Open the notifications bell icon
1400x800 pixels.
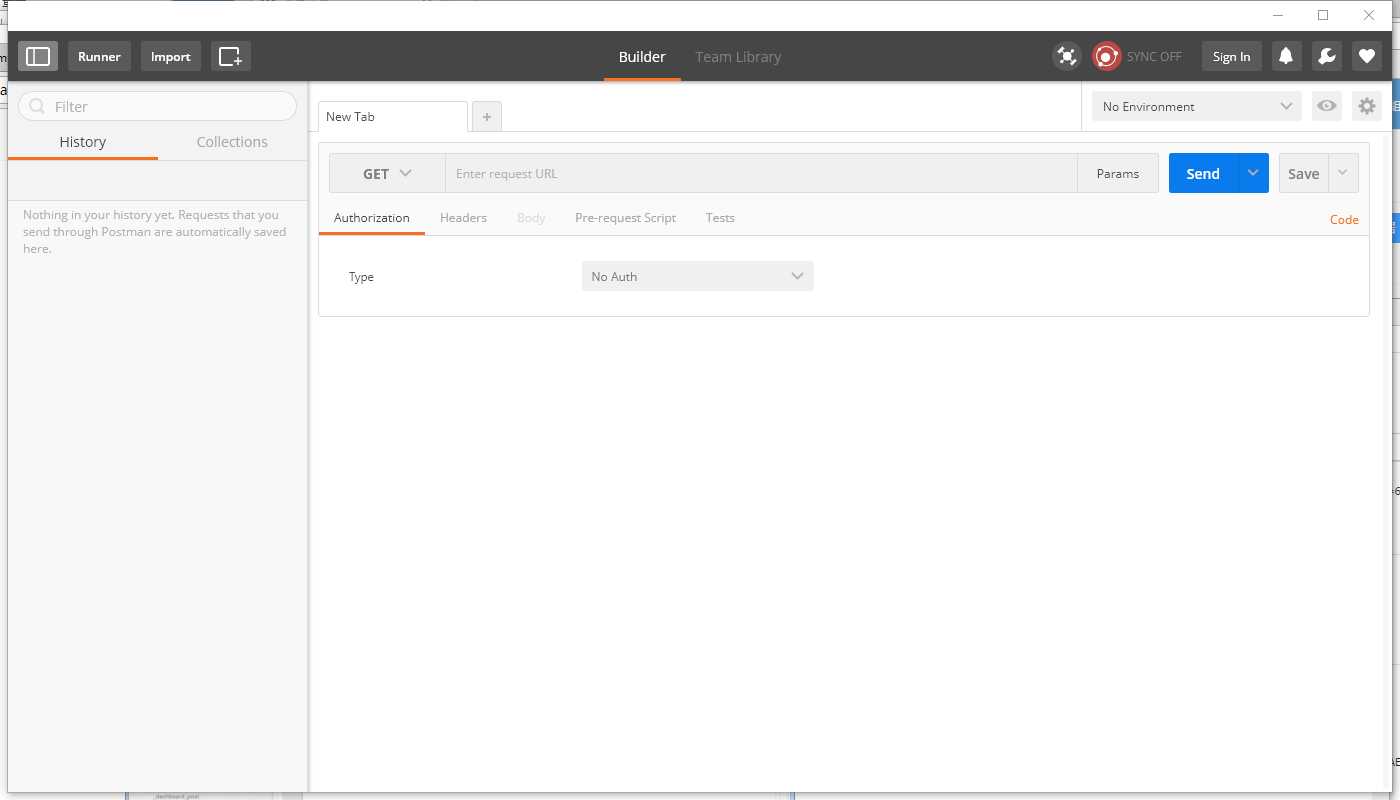[1287, 56]
